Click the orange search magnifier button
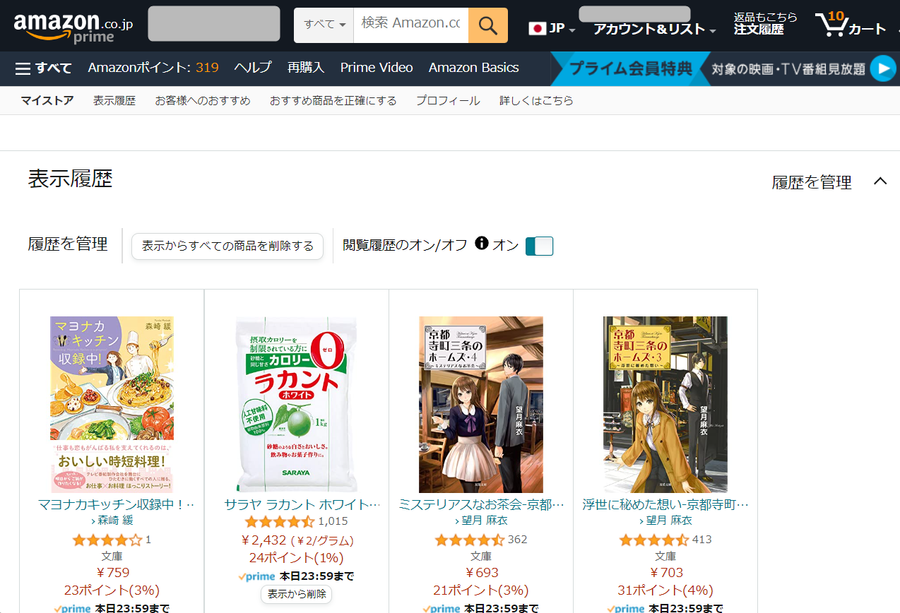The height and width of the screenshot is (613, 900). pyautogui.click(x=488, y=25)
